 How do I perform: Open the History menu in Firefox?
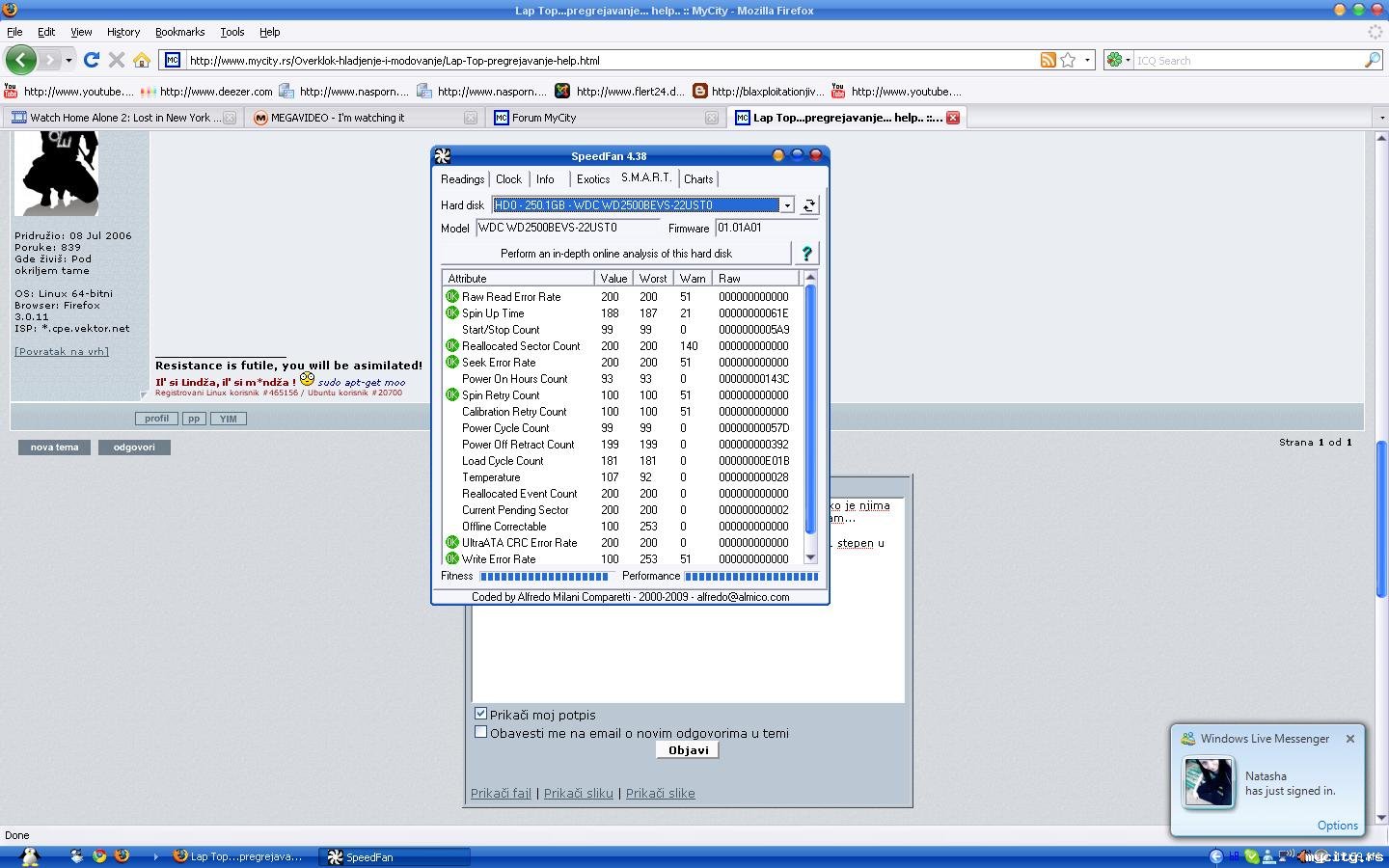click(123, 32)
